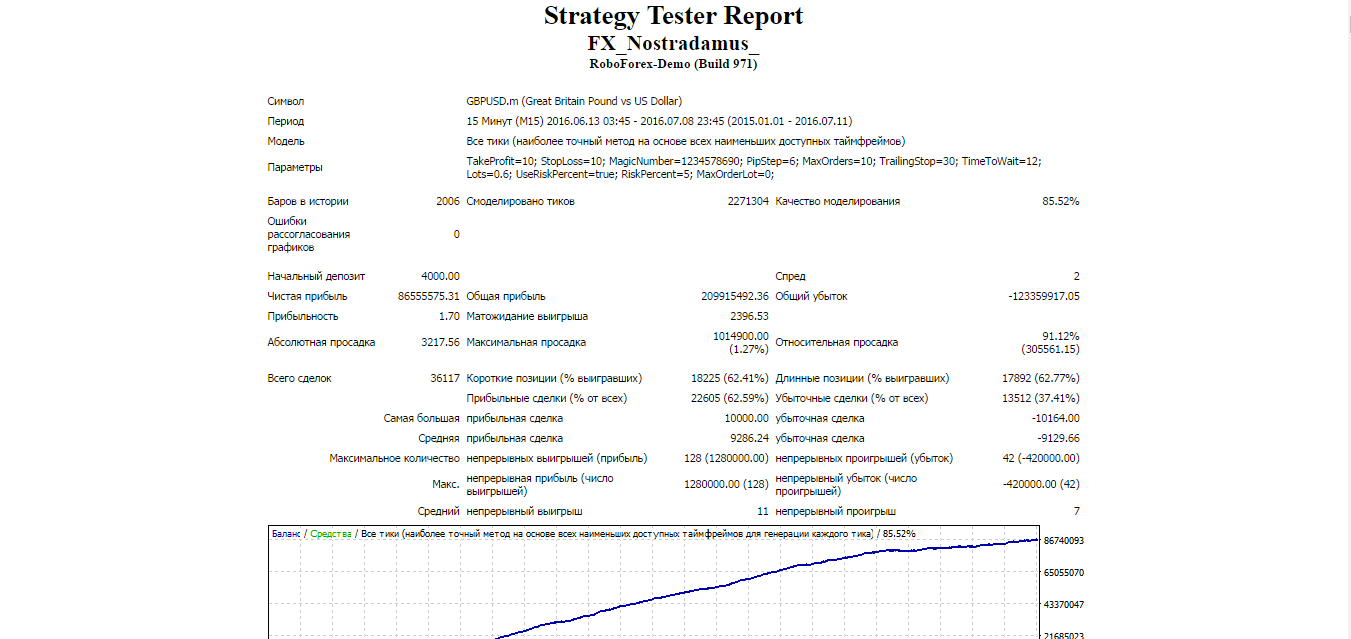Click consecutive wins value 128 (1280000.00)
Image resolution: width=1351 pixels, height=639 pixels.
click(x=726, y=458)
